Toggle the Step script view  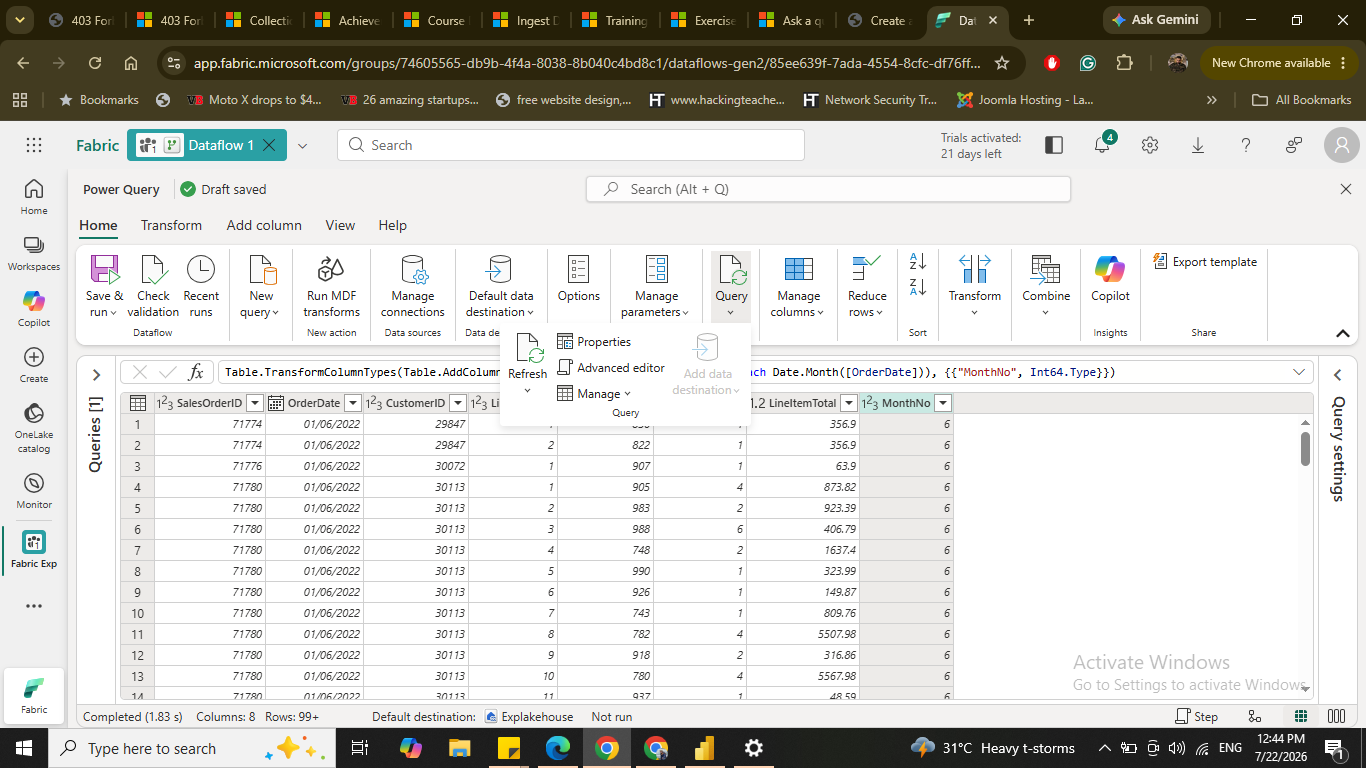click(1197, 716)
